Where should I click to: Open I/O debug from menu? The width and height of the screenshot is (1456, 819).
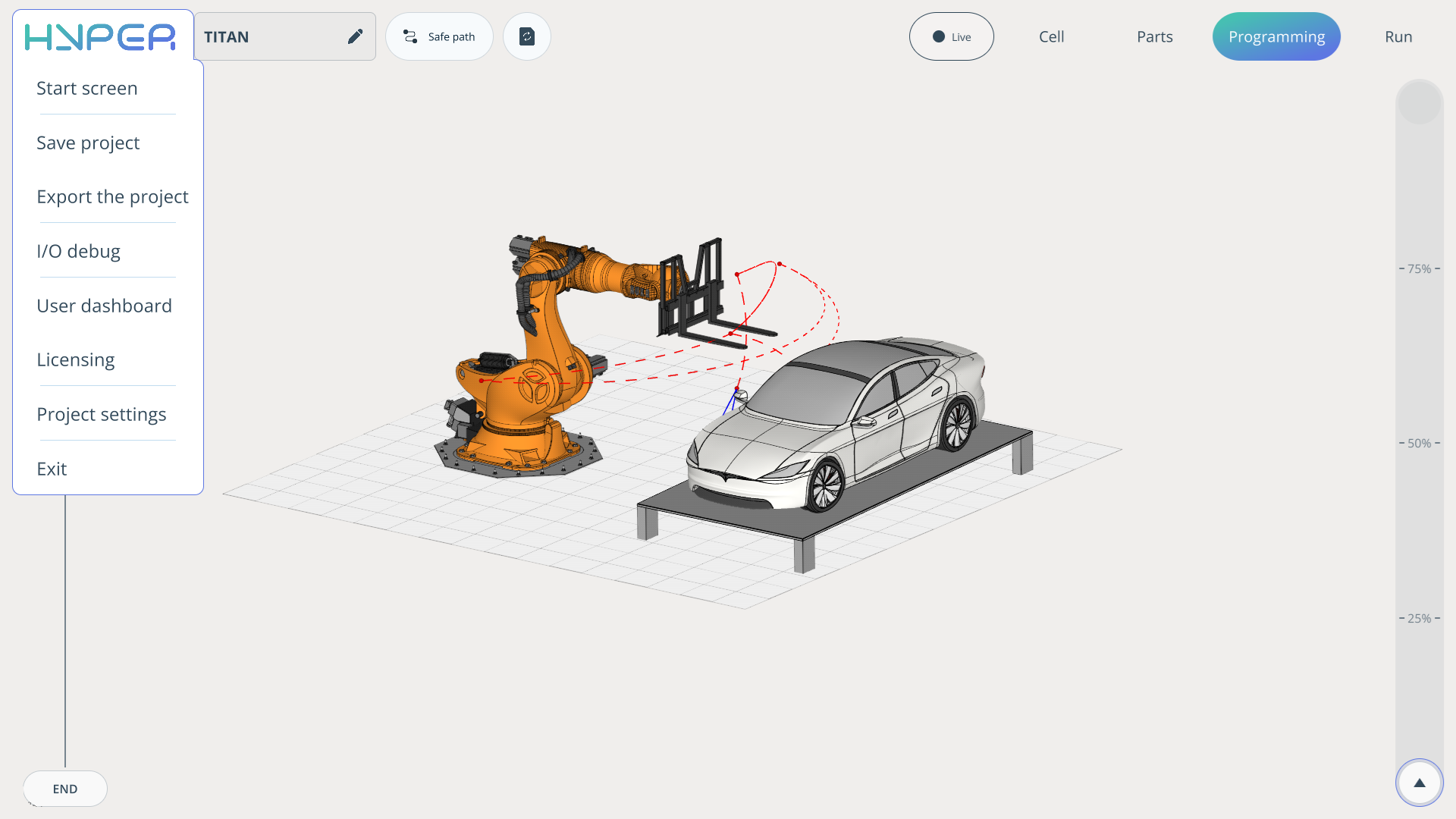click(78, 252)
